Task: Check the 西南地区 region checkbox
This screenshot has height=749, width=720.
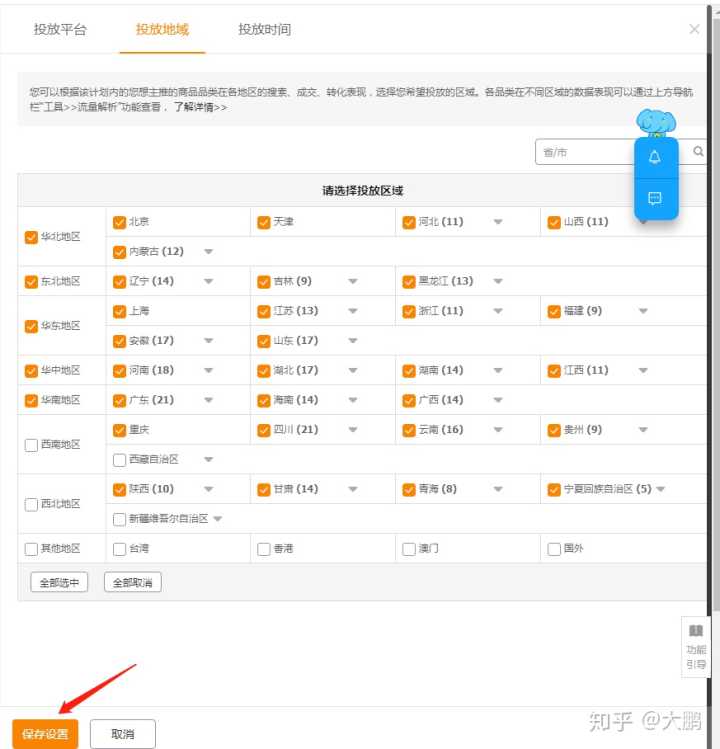Action: tap(31, 445)
